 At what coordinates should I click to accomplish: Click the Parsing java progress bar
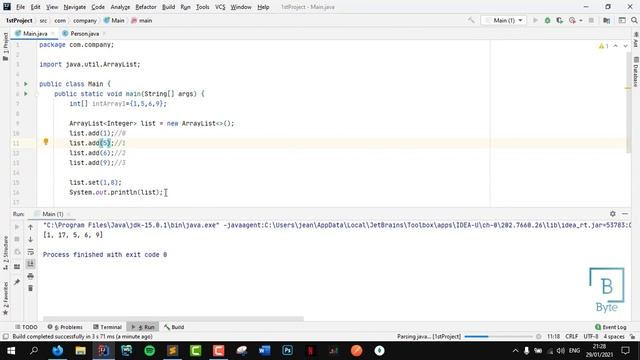coord(498,336)
